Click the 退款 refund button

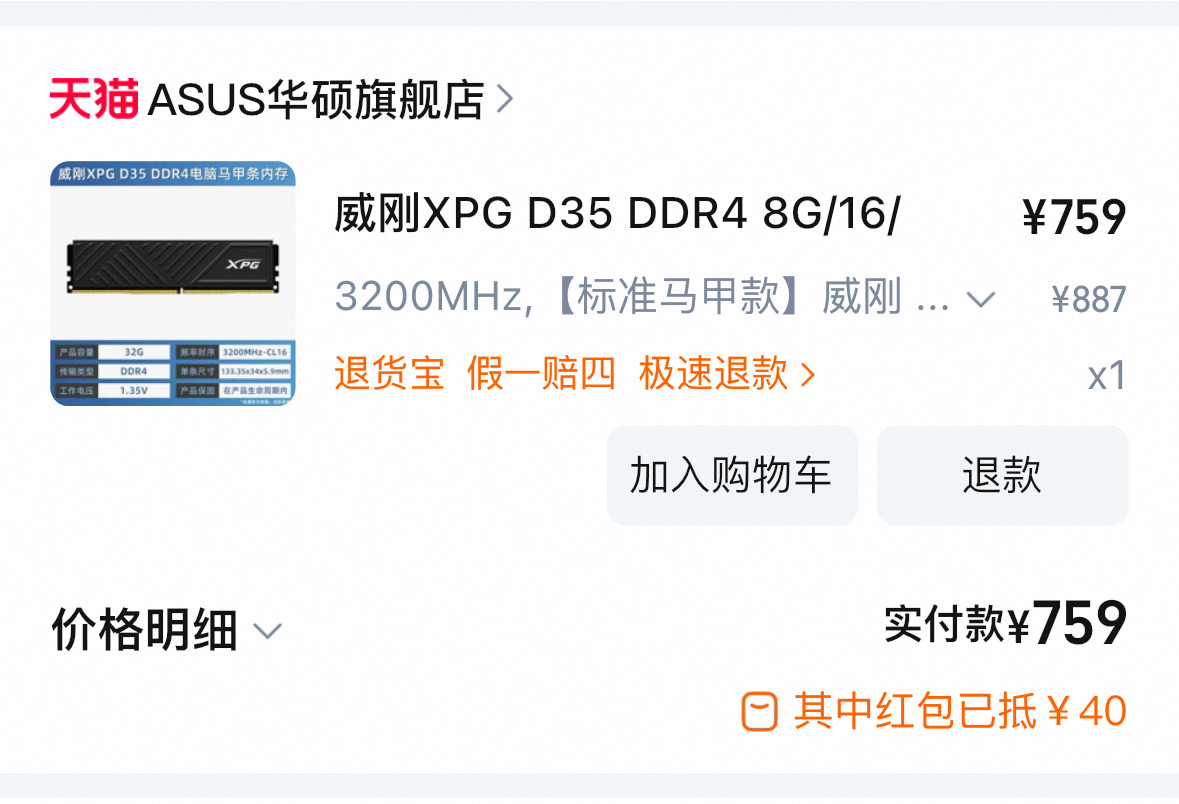tap(1002, 475)
